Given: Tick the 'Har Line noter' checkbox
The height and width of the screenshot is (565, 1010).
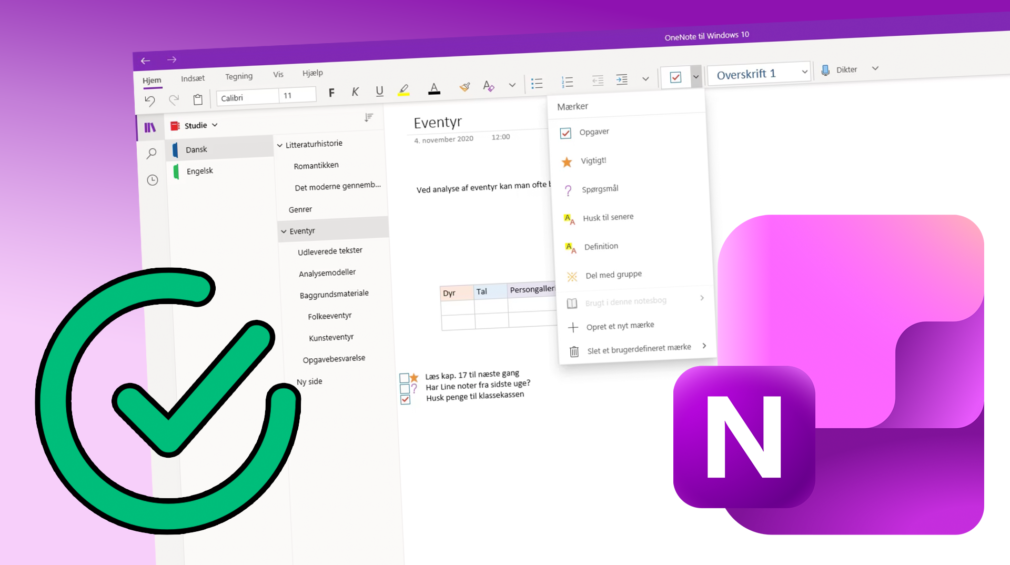Looking at the screenshot, I should click(404, 388).
